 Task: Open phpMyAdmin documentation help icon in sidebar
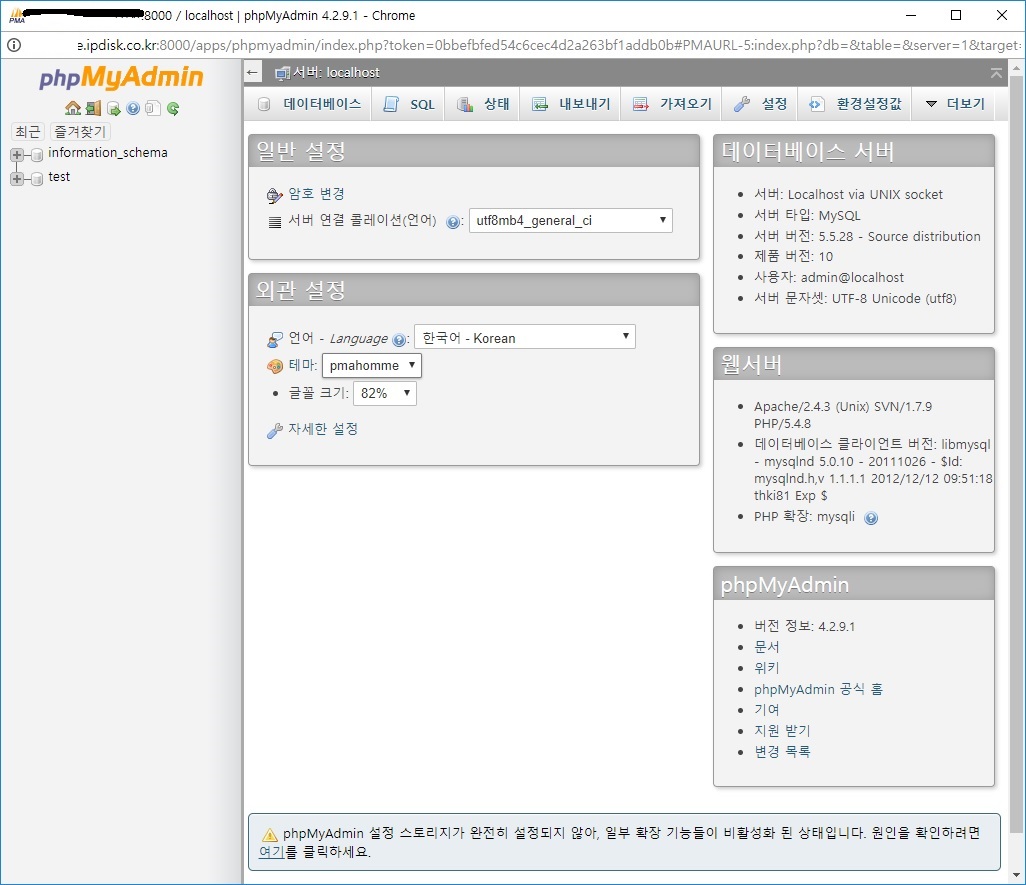133,108
